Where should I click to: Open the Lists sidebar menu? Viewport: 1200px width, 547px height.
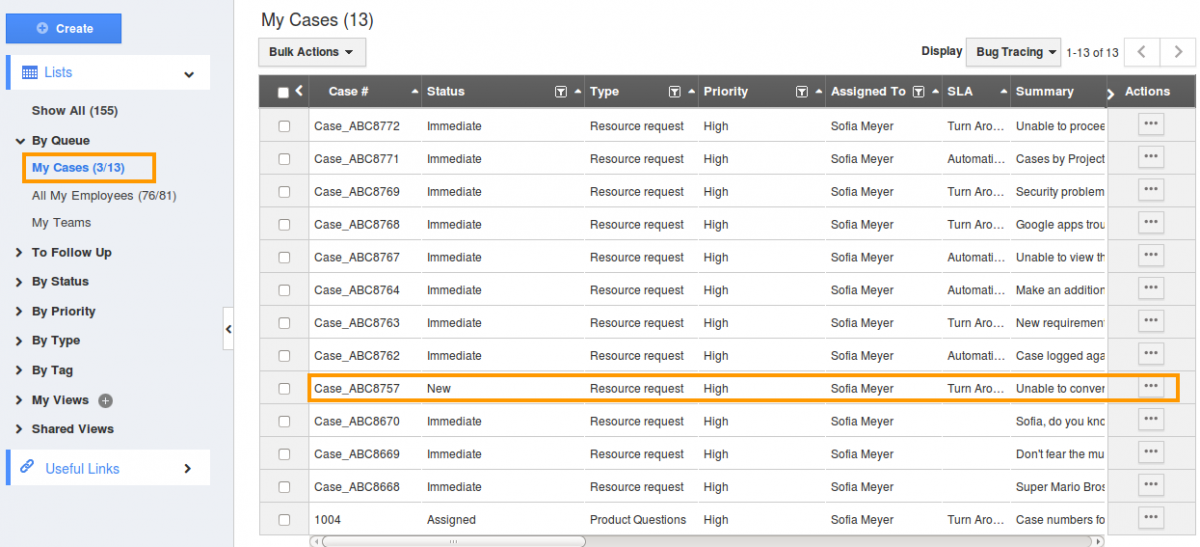[108, 73]
